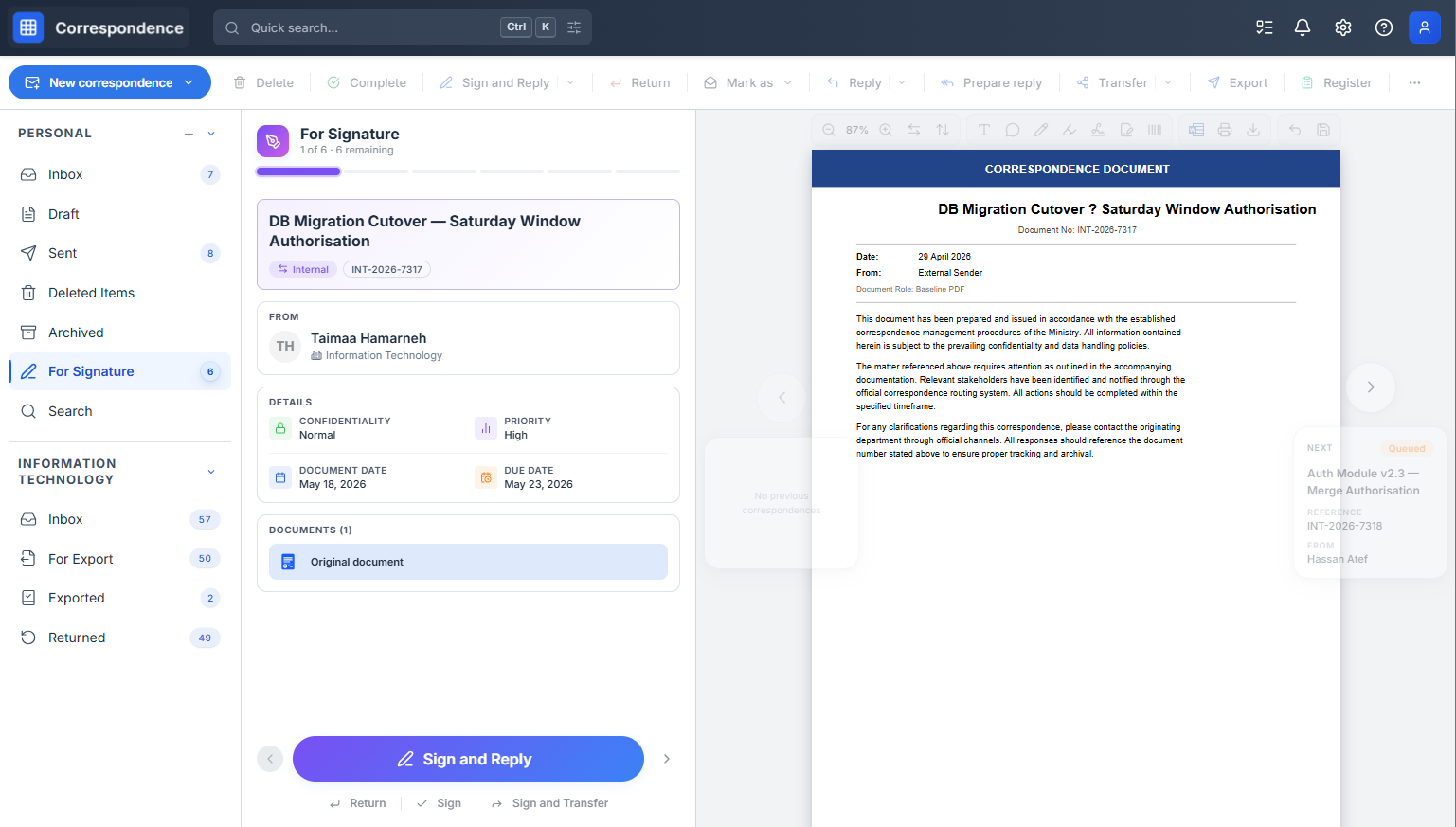The height and width of the screenshot is (827, 1456).
Task: Go to next document with viewer right arrow
Action: [x=1370, y=387]
